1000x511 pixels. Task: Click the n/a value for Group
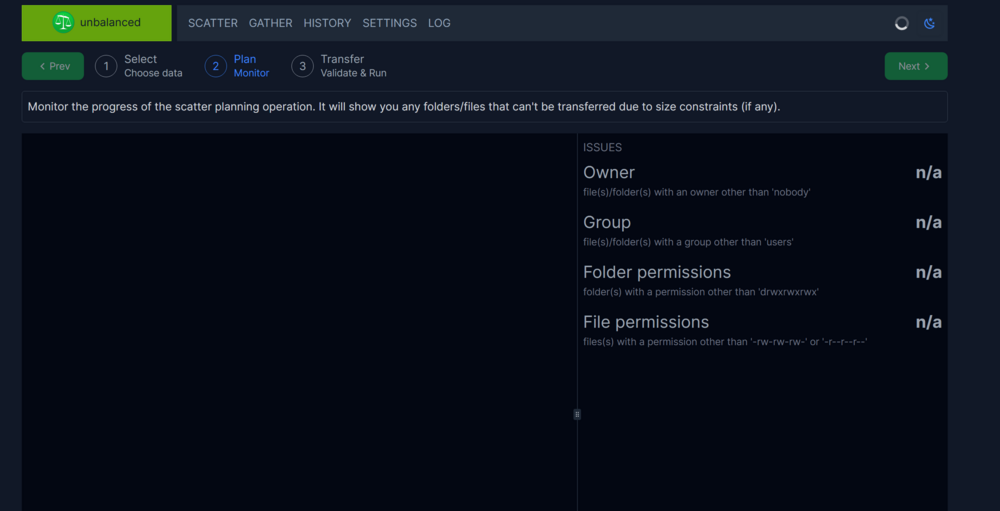click(x=929, y=223)
